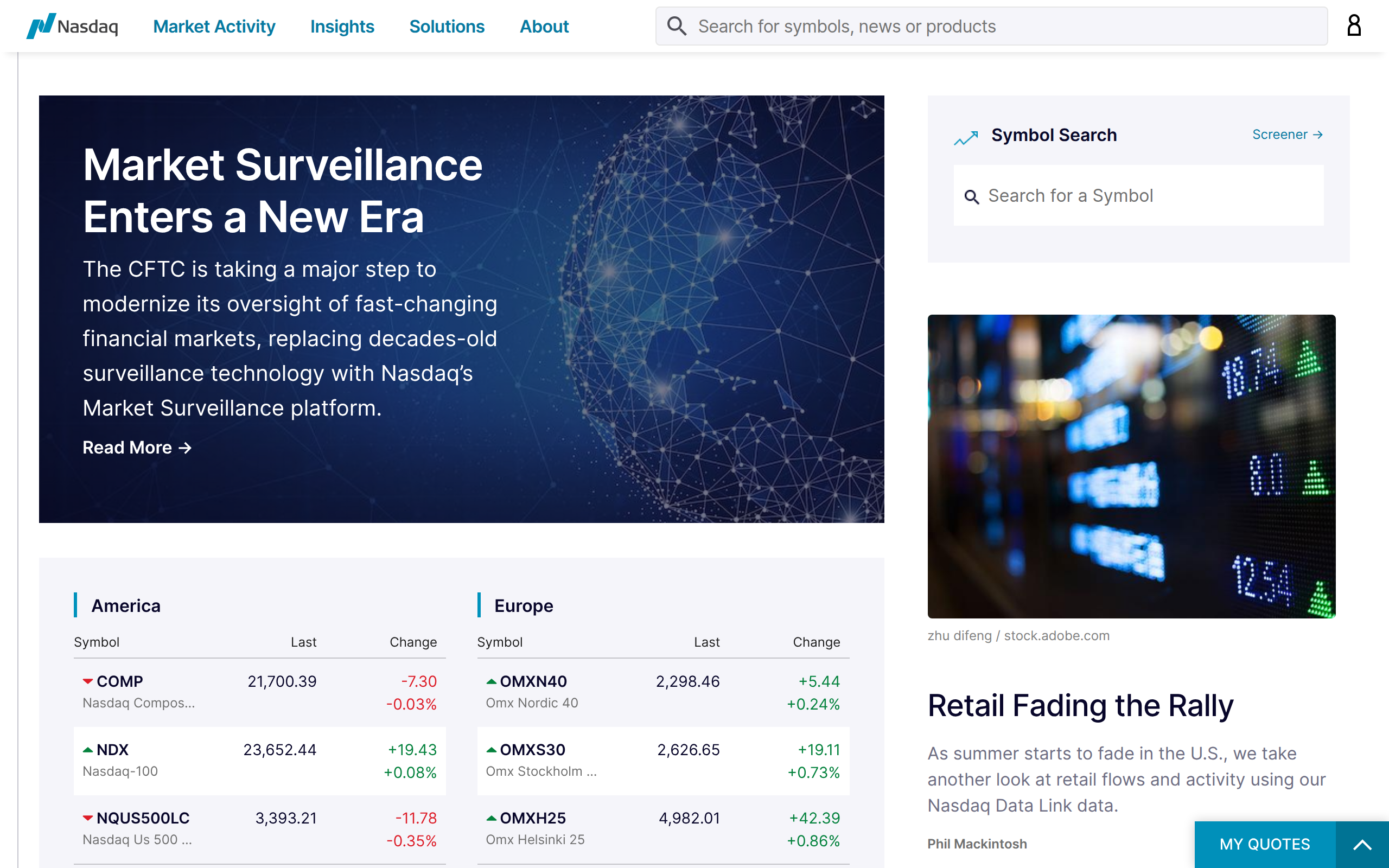Open the Insights menu
Image resolution: width=1389 pixels, height=868 pixels.
pyautogui.click(x=342, y=27)
